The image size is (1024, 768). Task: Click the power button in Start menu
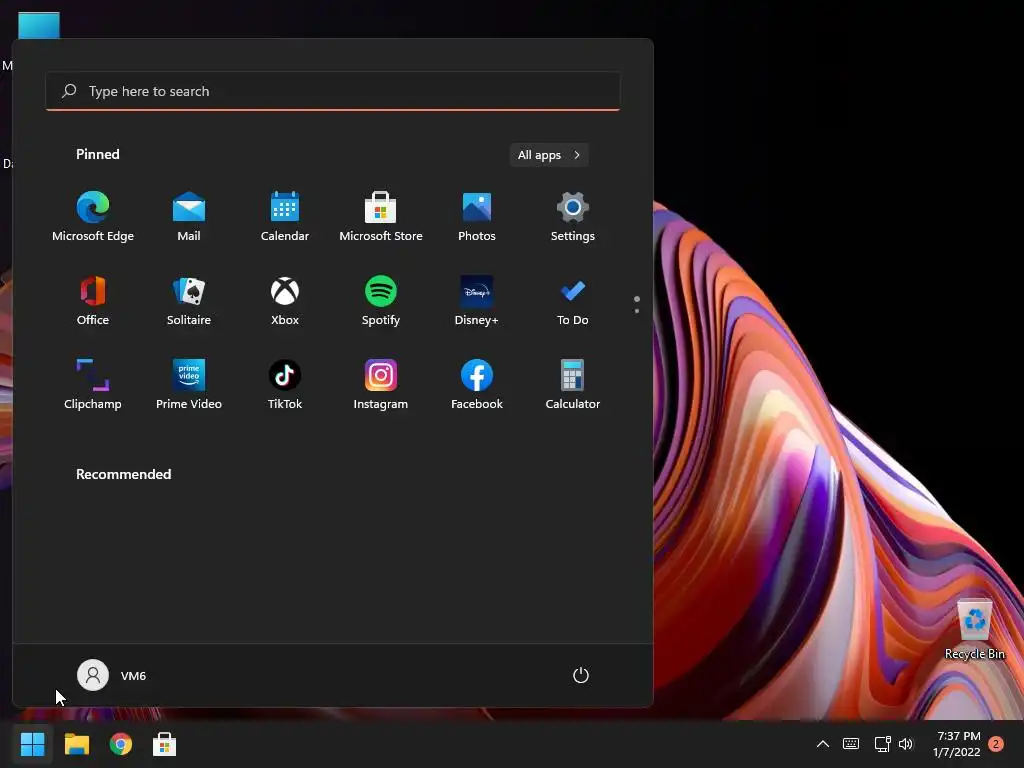[x=581, y=675]
